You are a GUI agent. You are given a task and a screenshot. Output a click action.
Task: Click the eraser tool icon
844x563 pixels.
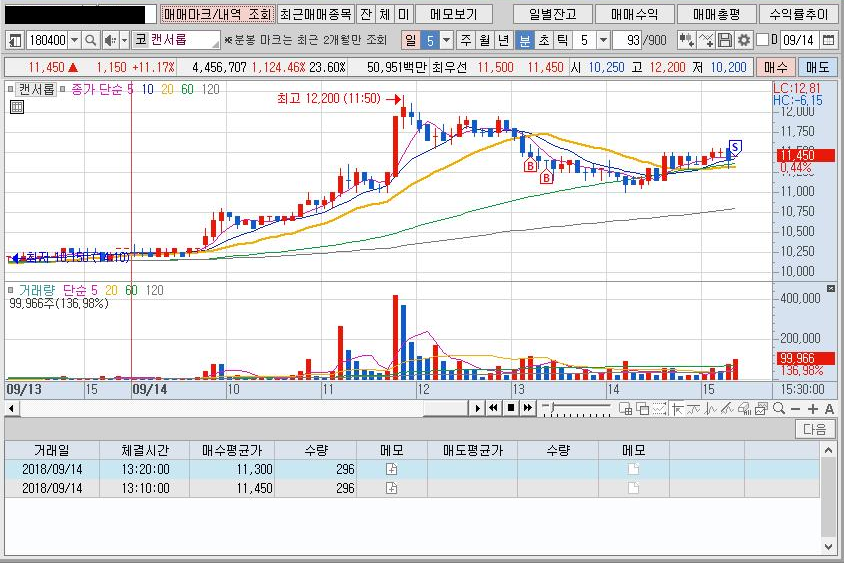point(744,409)
